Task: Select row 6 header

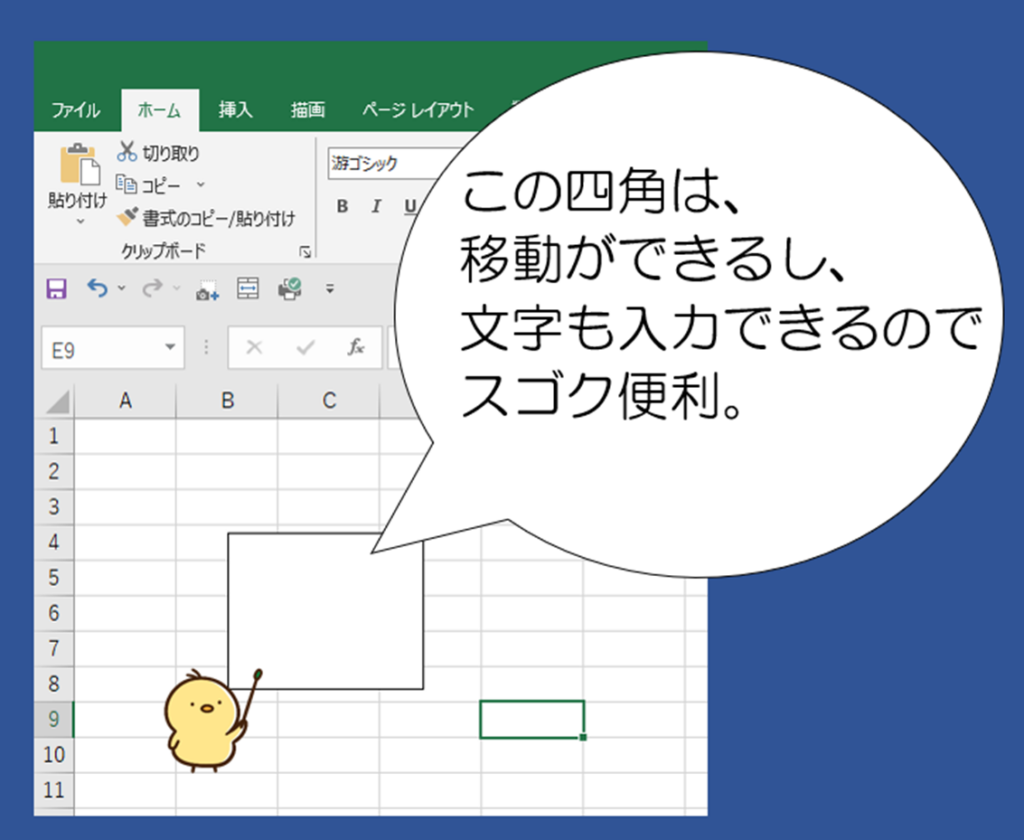Action: tap(54, 613)
